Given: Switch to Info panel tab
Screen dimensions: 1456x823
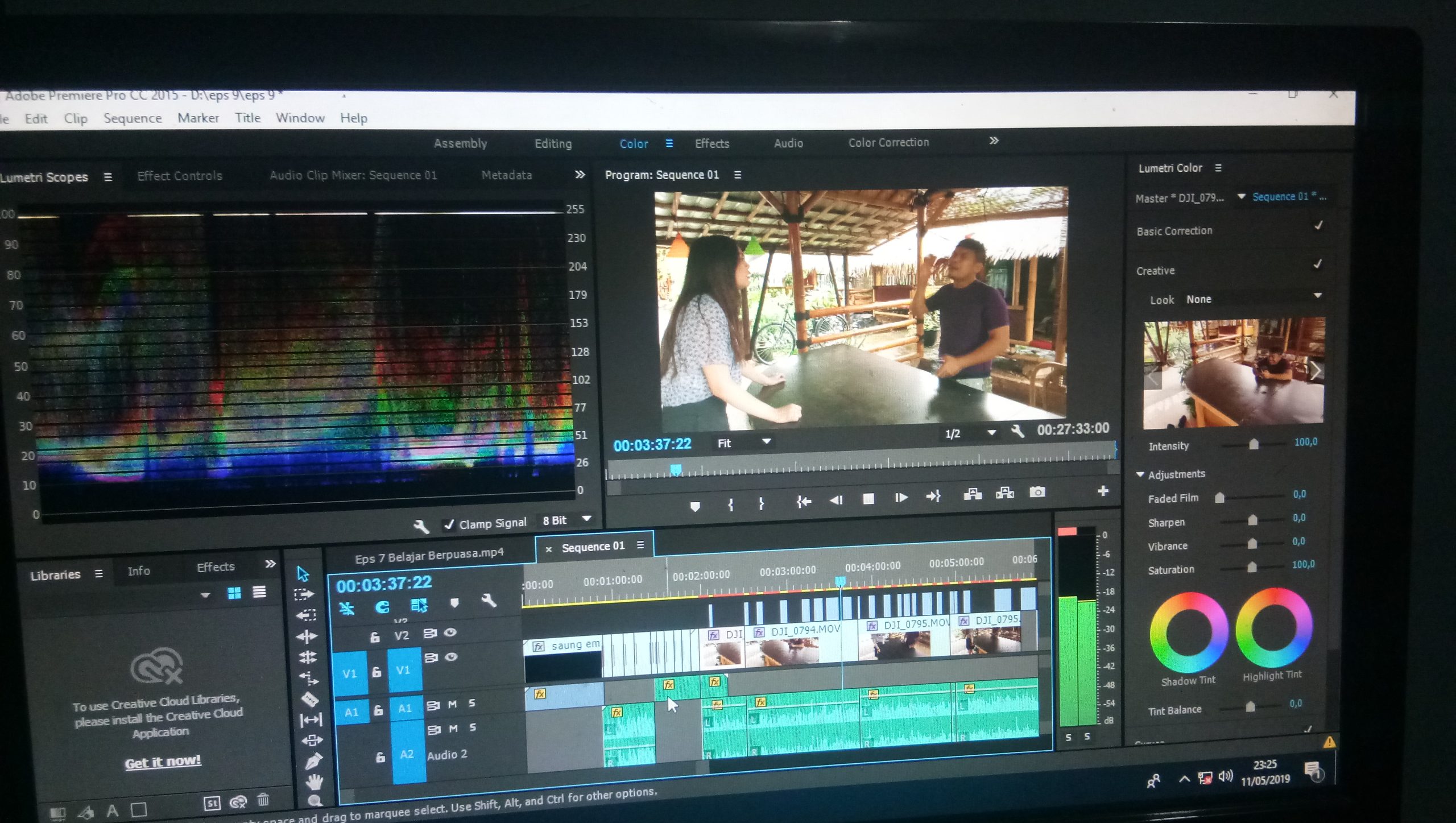Looking at the screenshot, I should (x=139, y=570).
